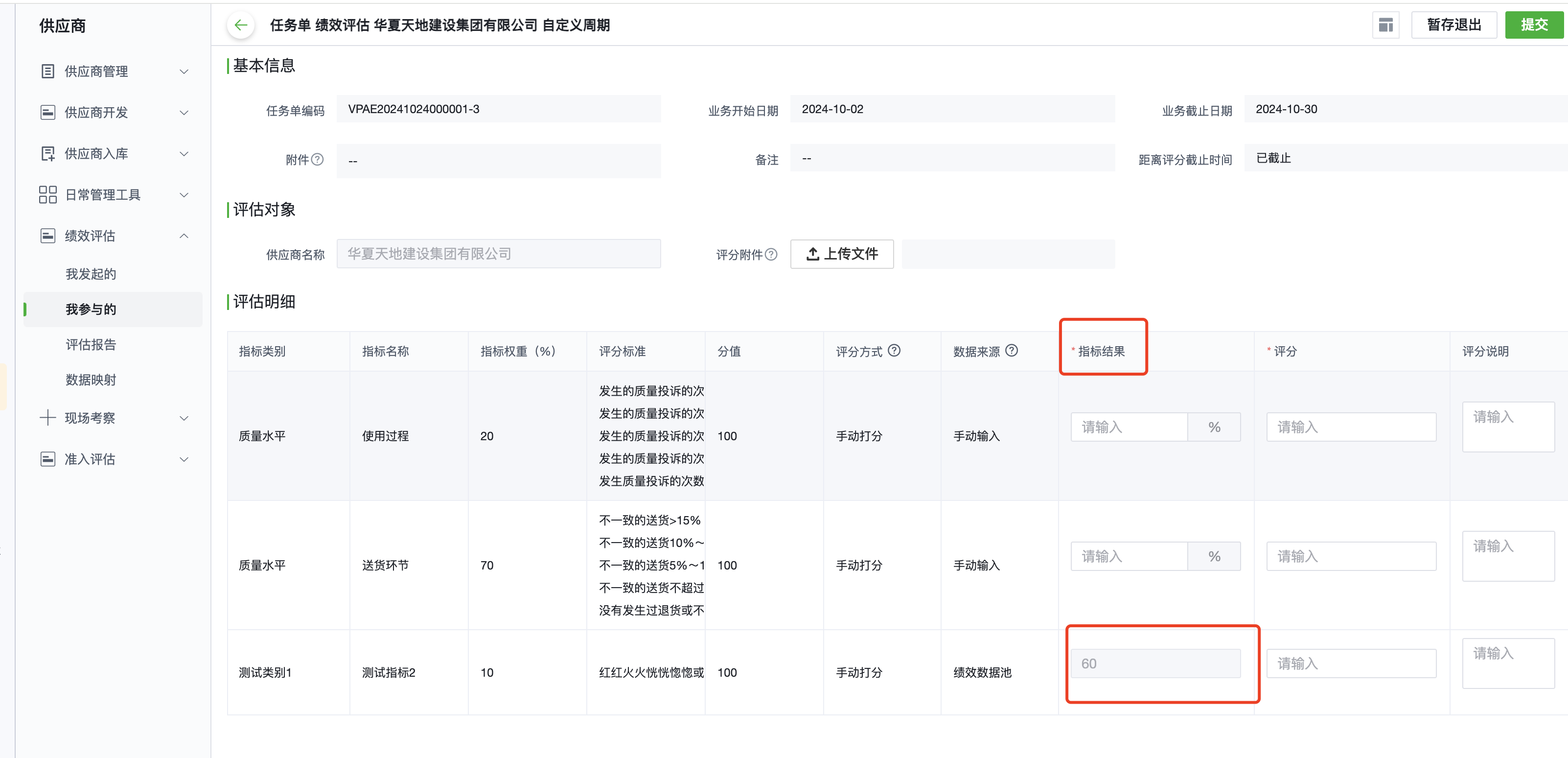The width and height of the screenshot is (1568, 758).
Task: Collapse the 绩效评估 chevron
Action: click(184, 236)
